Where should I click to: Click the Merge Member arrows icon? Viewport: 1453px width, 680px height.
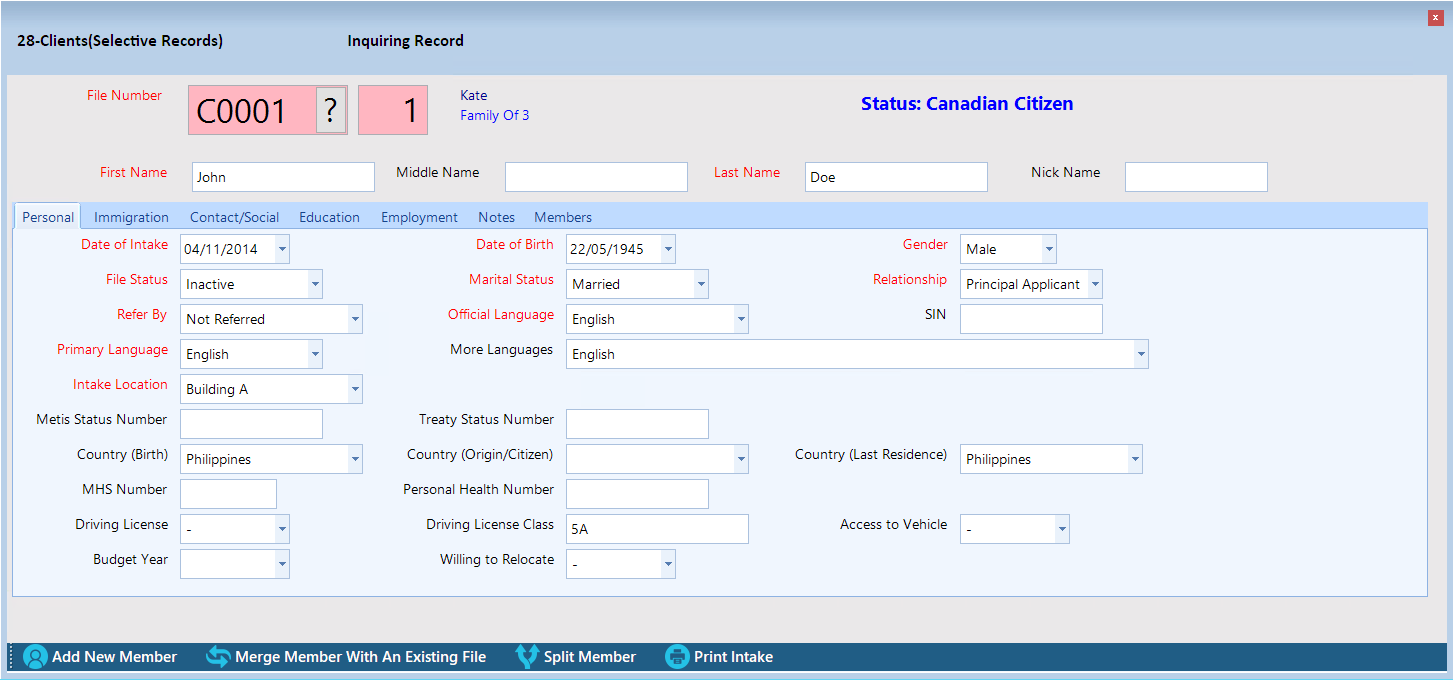tap(218, 657)
